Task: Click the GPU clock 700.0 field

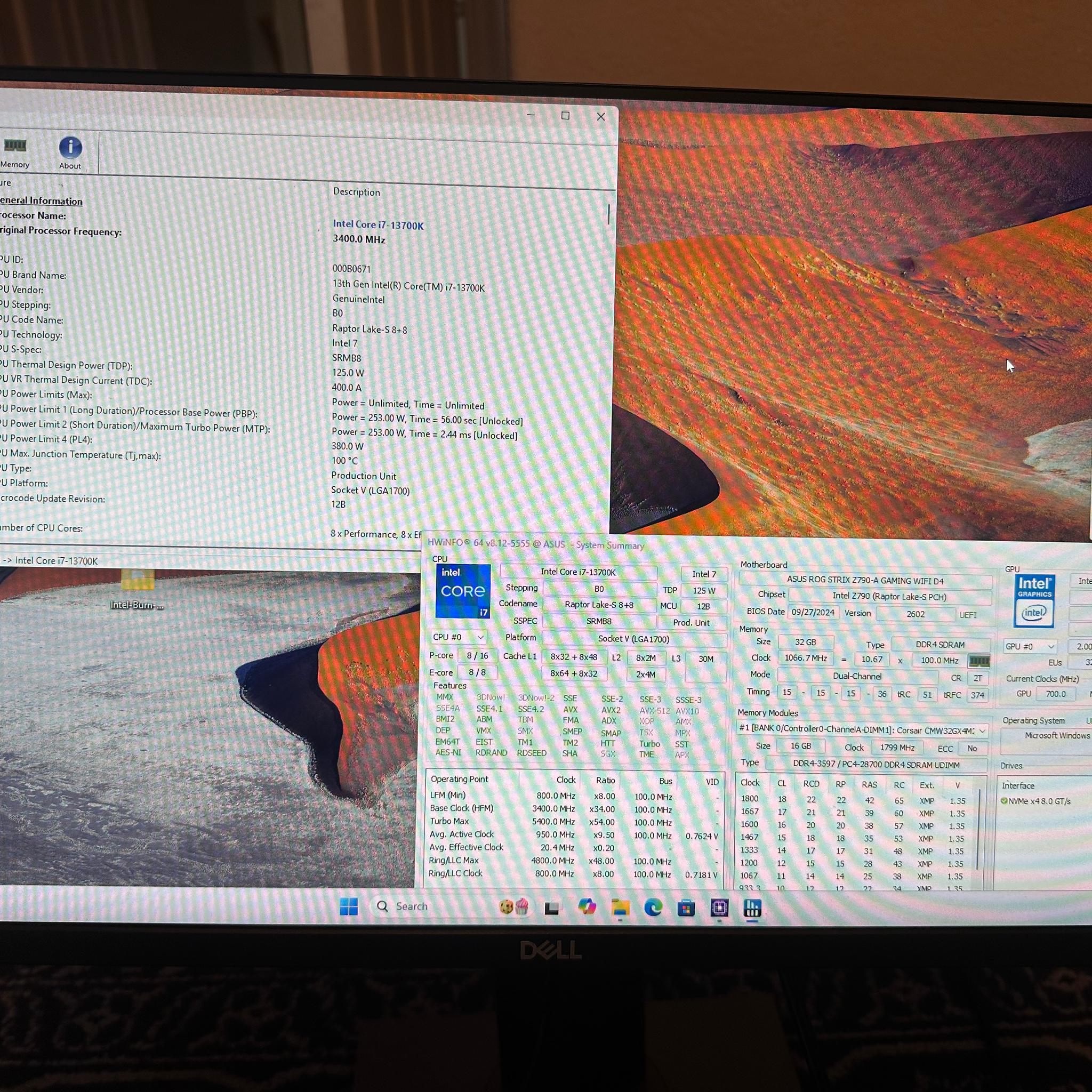Action: click(x=1055, y=694)
